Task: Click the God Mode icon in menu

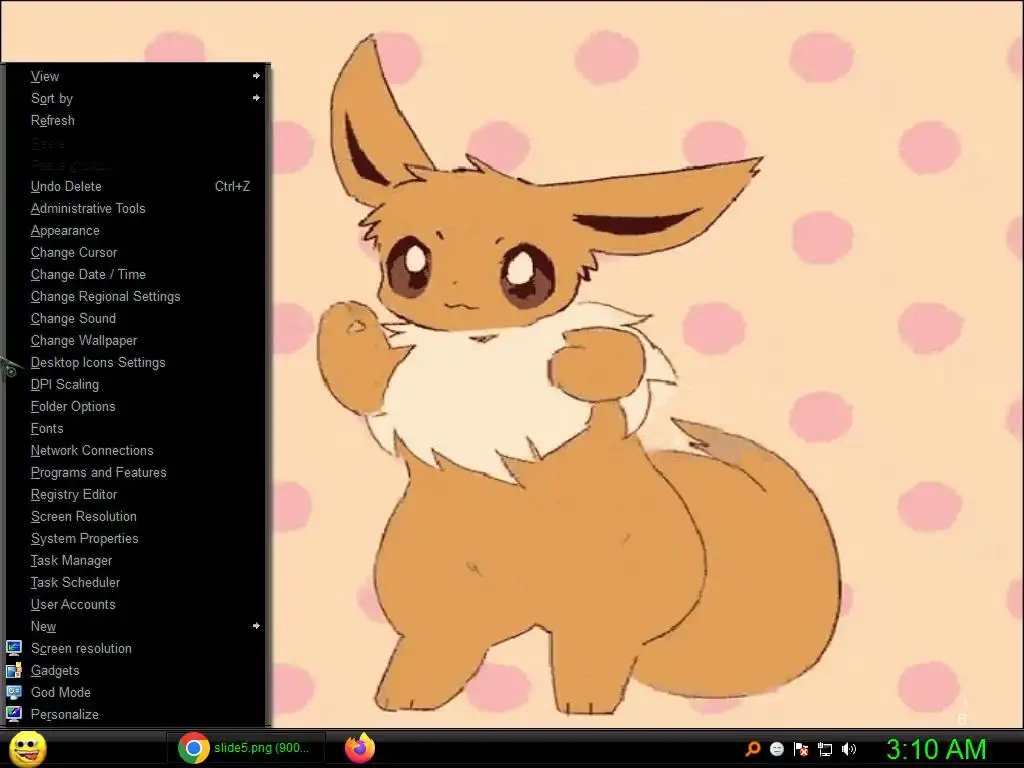Action: 14,692
